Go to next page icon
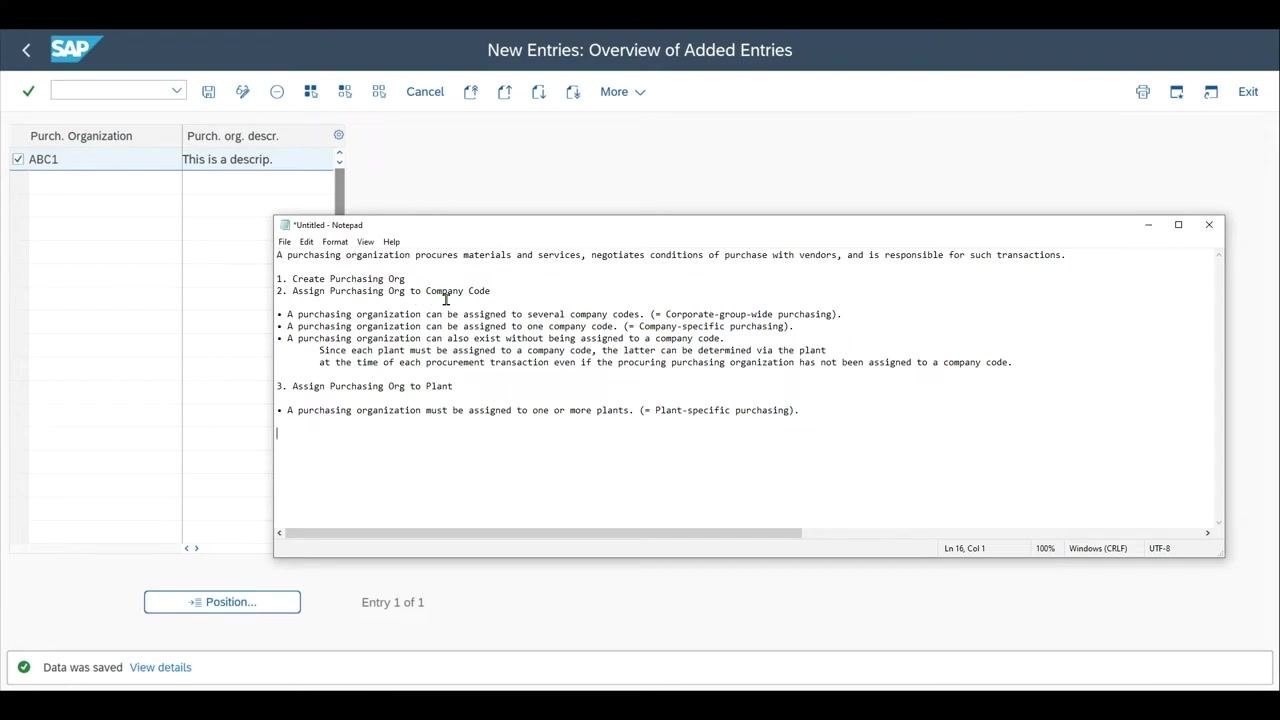This screenshot has height=720, width=1280. point(539,91)
